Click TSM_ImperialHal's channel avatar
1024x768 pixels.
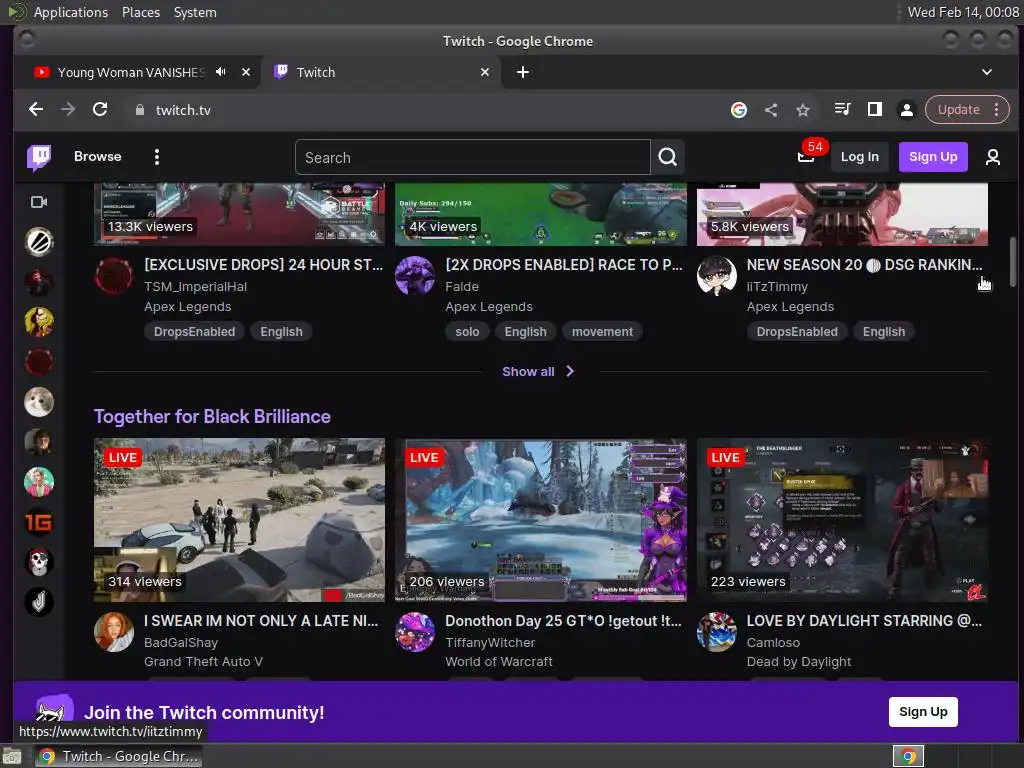[114, 276]
